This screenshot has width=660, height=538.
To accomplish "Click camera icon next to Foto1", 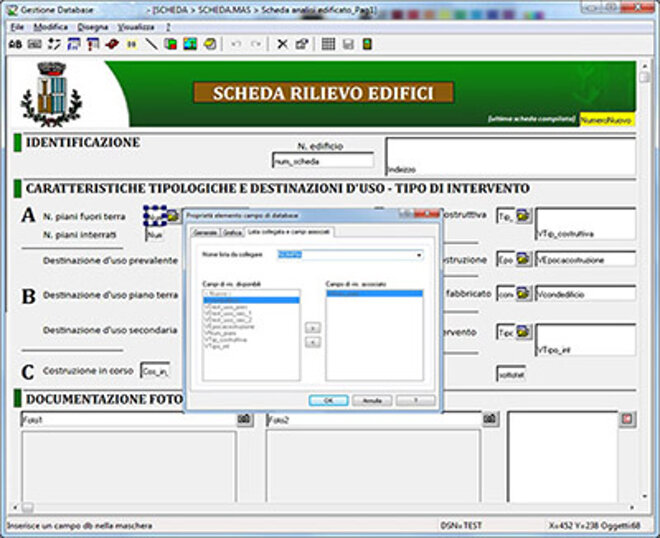I will (243, 419).
